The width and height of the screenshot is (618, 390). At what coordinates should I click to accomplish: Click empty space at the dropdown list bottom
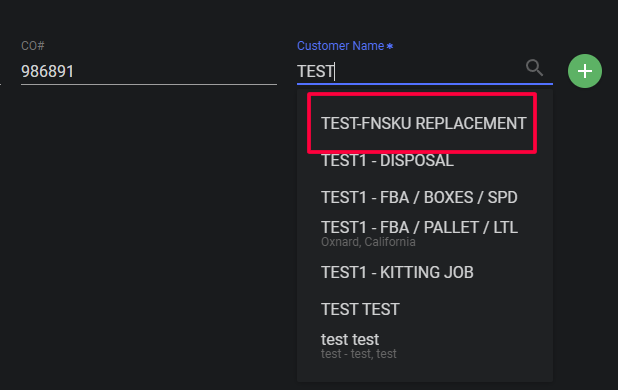coord(425,373)
